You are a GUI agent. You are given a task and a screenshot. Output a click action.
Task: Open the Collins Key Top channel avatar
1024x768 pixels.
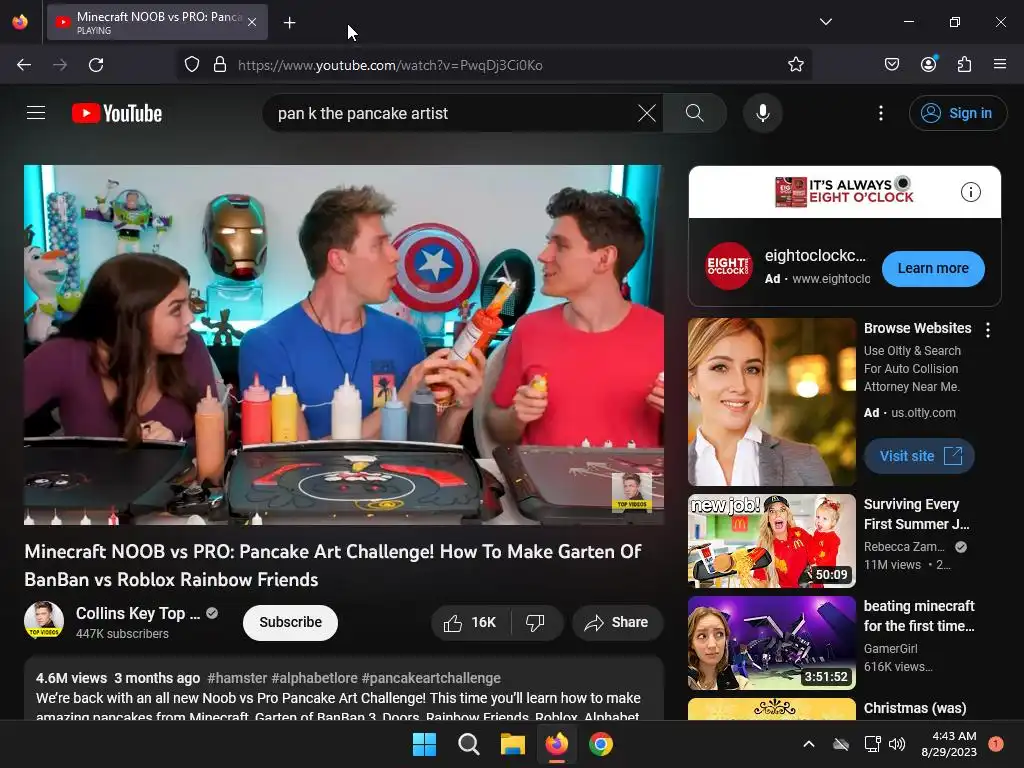tap(44, 620)
